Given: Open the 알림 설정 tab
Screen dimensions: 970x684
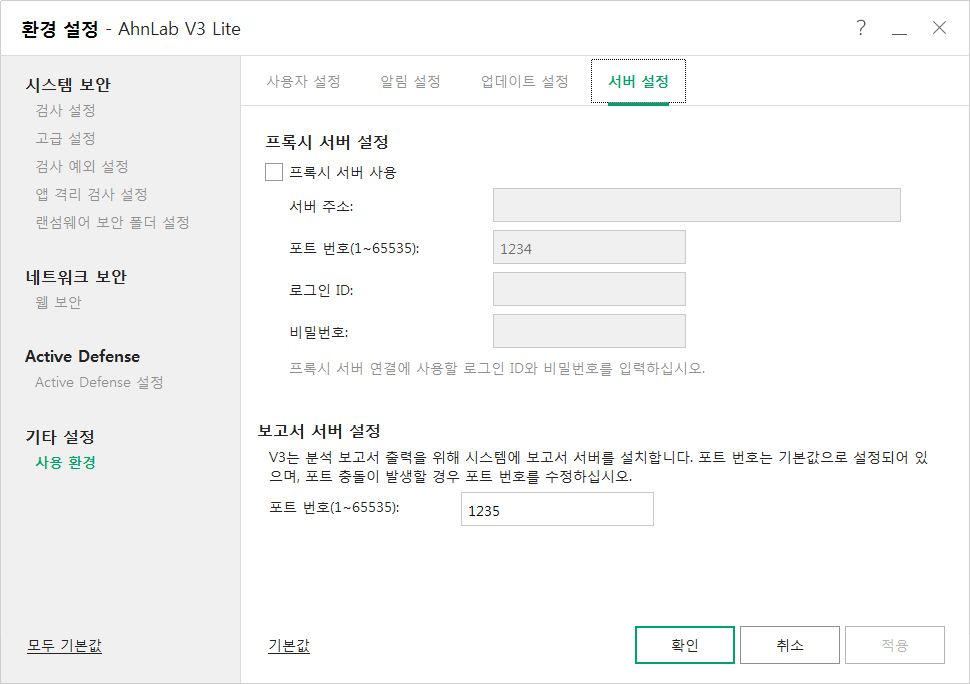Looking at the screenshot, I should coord(410,82).
